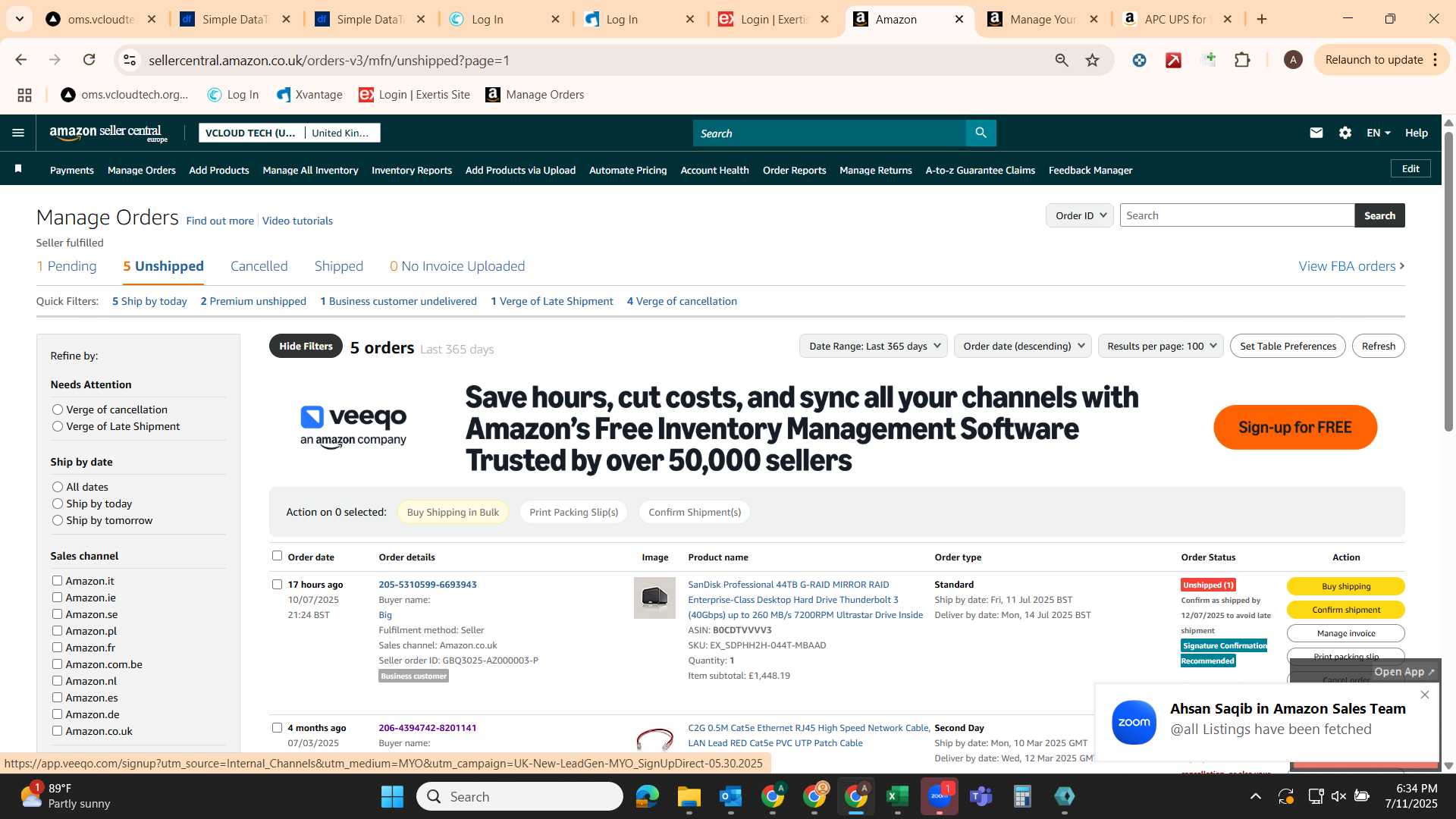Switch to the Cancelled orders tab
The width and height of the screenshot is (1456, 819).
coord(259,266)
